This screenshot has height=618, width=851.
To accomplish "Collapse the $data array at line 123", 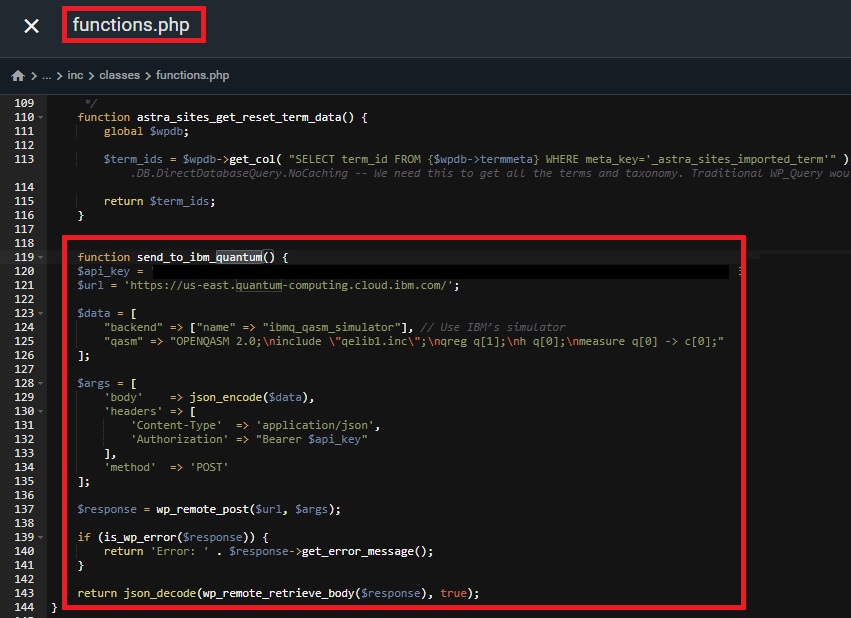I will click(40, 313).
